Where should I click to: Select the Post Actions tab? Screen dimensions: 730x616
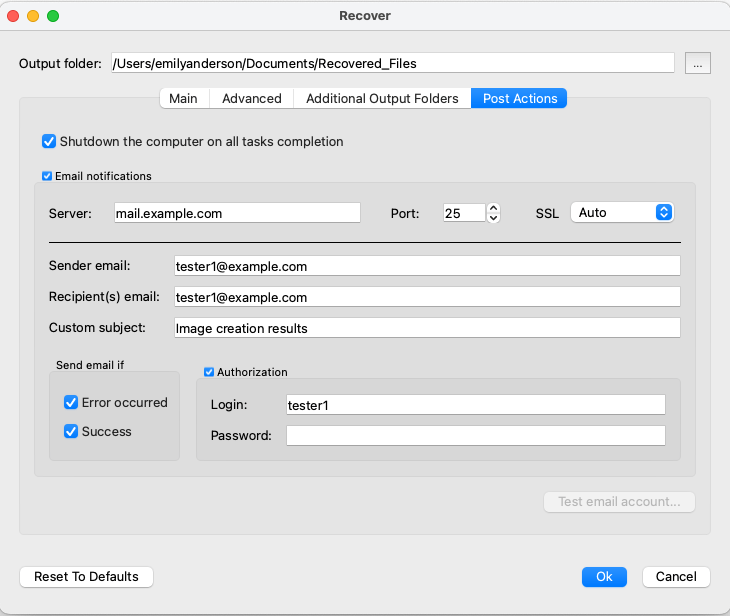(520, 98)
